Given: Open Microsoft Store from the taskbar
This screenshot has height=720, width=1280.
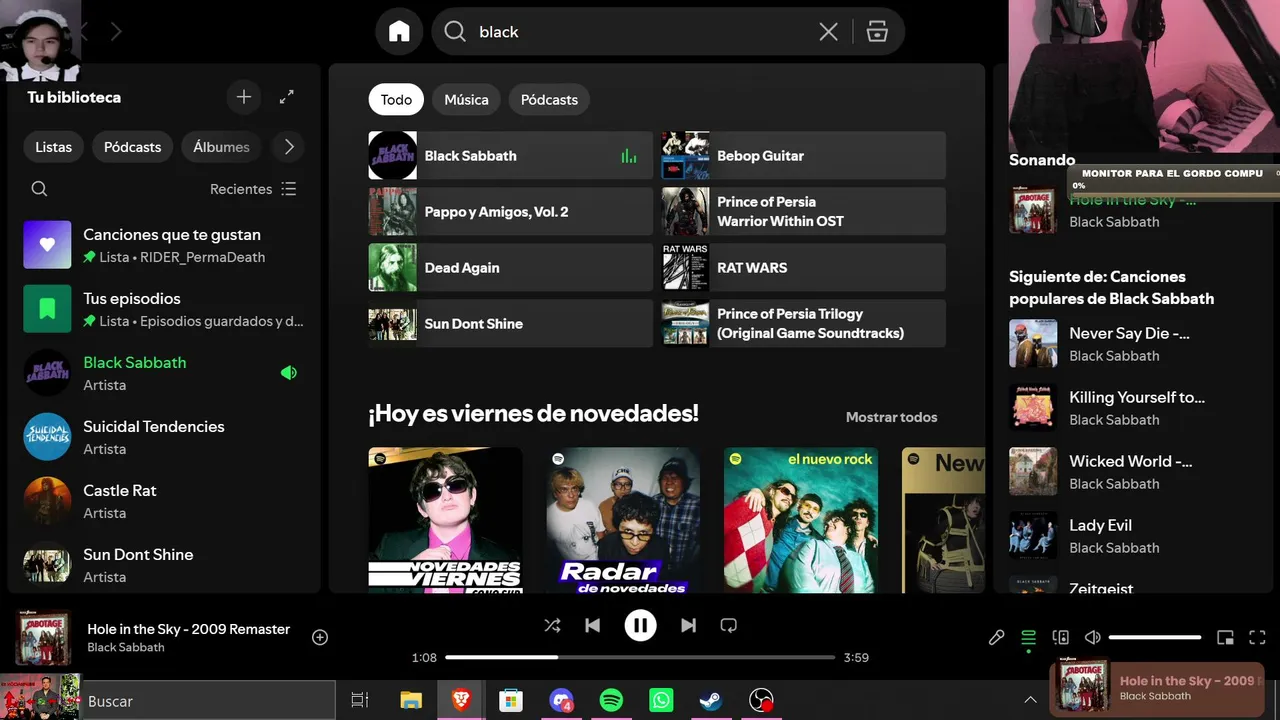Looking at the screenshot, I should [x=511, y=701].
